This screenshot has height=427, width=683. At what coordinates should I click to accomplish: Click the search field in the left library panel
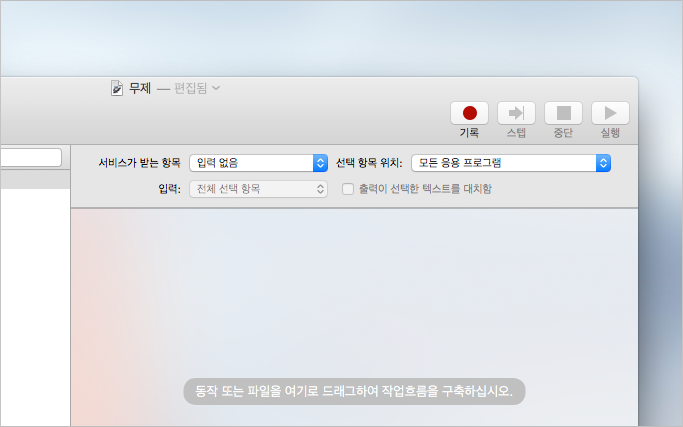tap(30, 157)
